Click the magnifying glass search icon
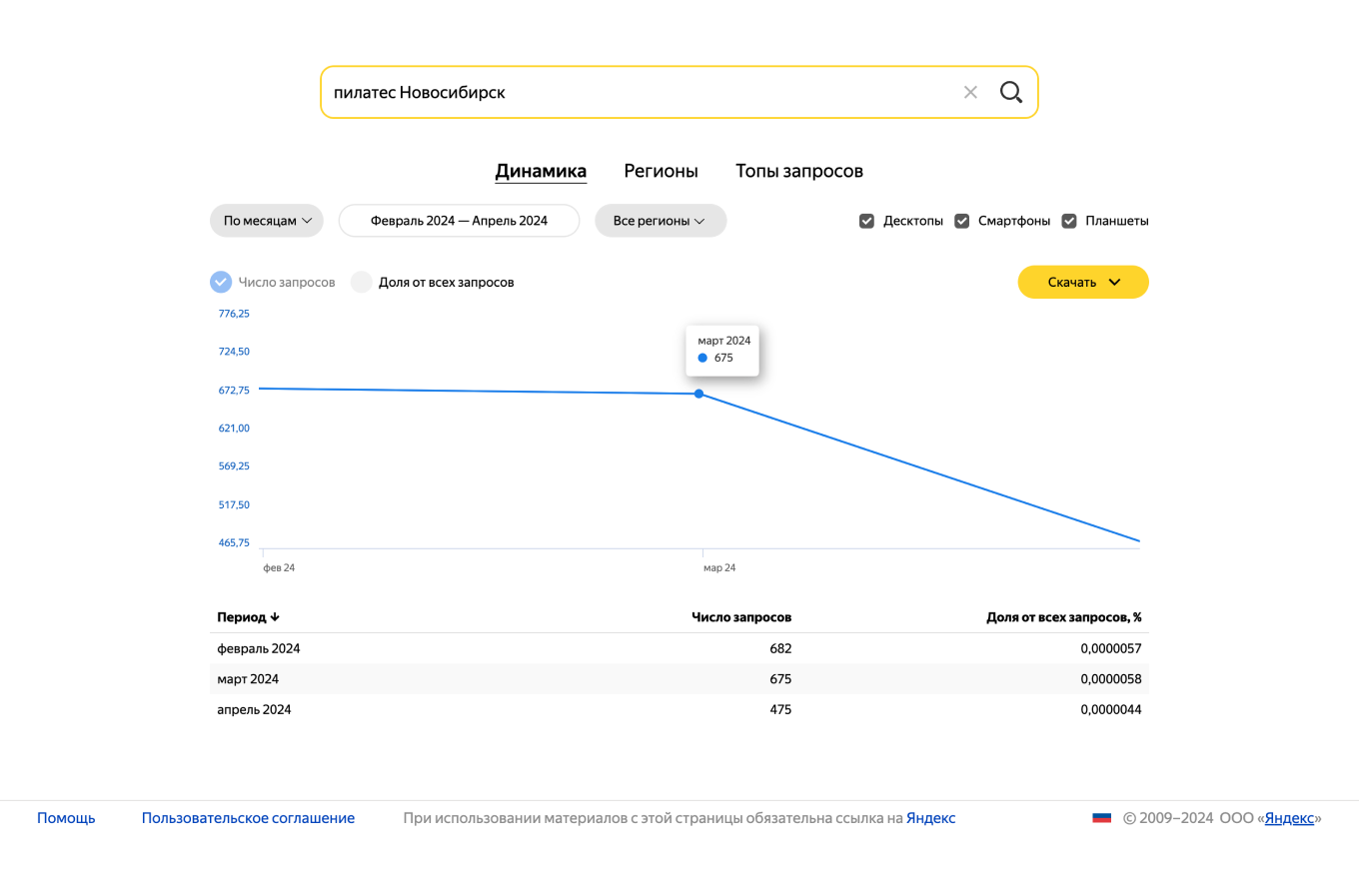This screenshot has width=1359, height=896. click(1011, 92)
